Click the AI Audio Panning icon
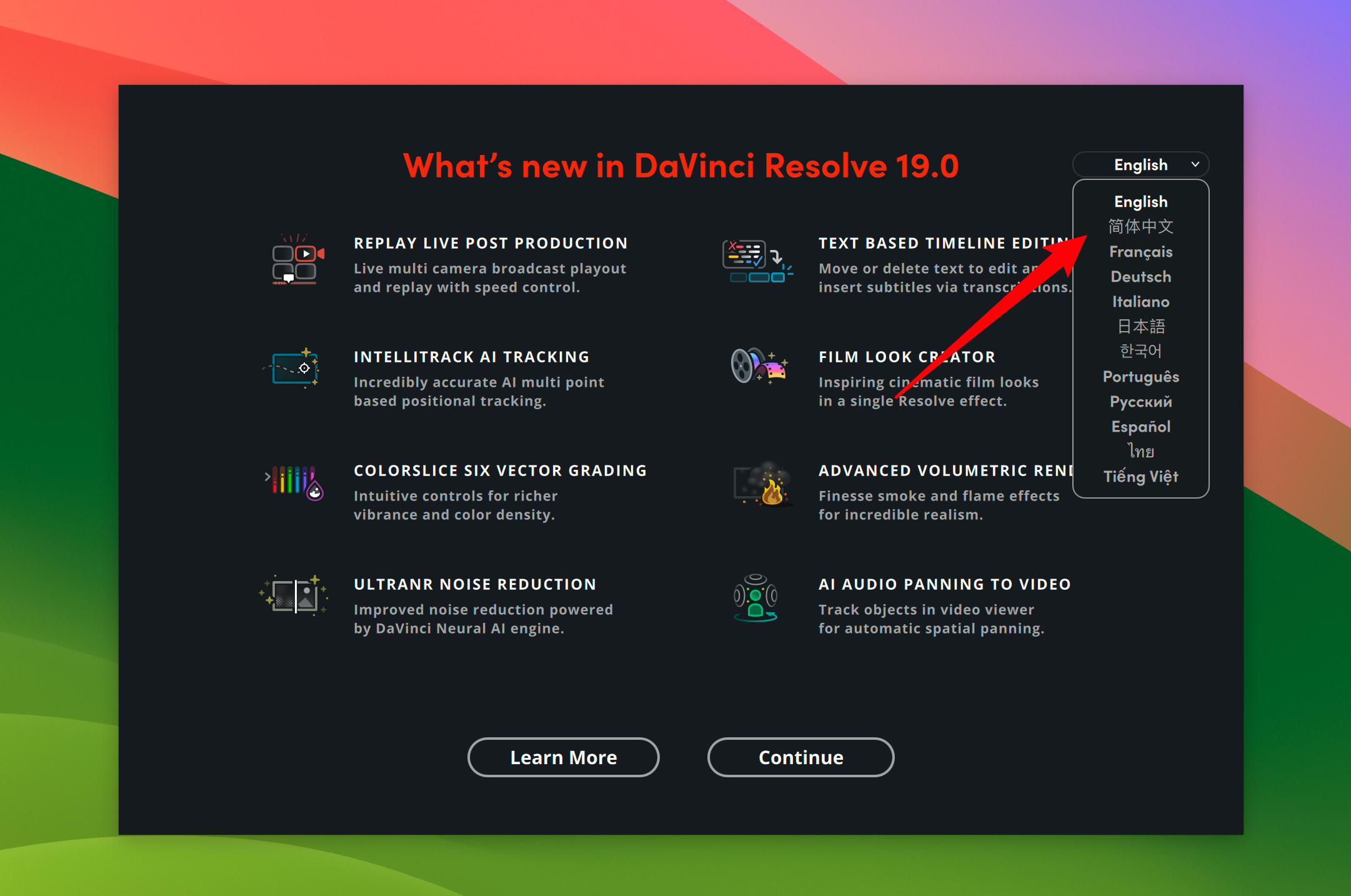This screenshot has height=896, width=1351. click(x=755, y=598)
